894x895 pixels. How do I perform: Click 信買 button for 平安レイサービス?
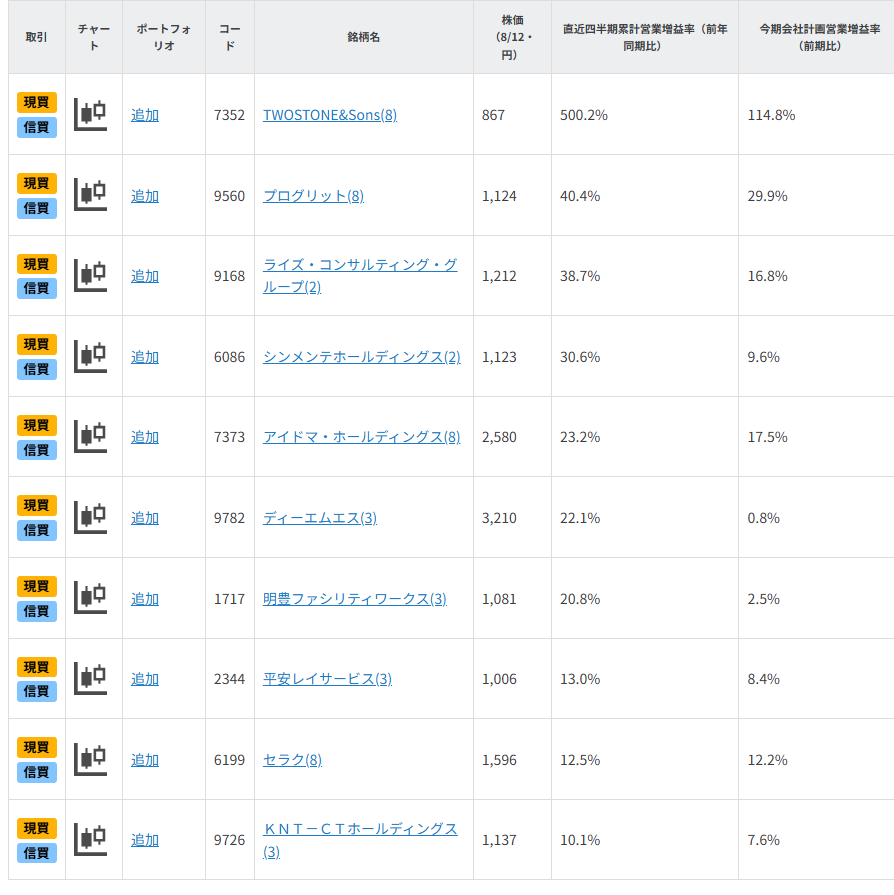[x=37, y=691]
